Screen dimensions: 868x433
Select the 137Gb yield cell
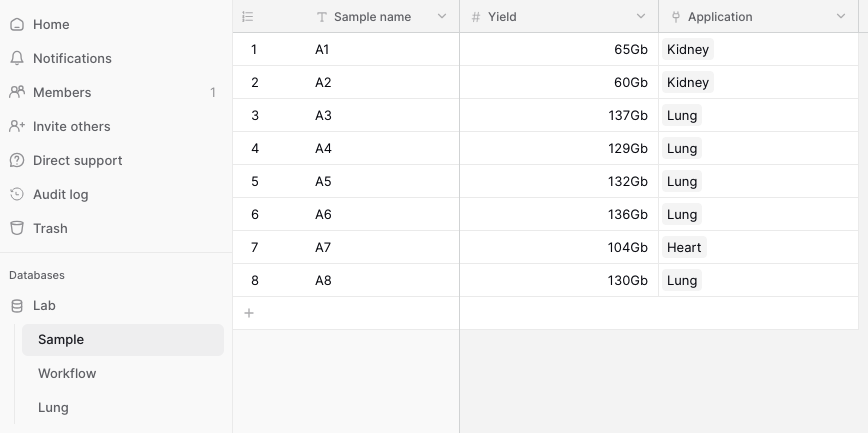[x=559, y=115]
